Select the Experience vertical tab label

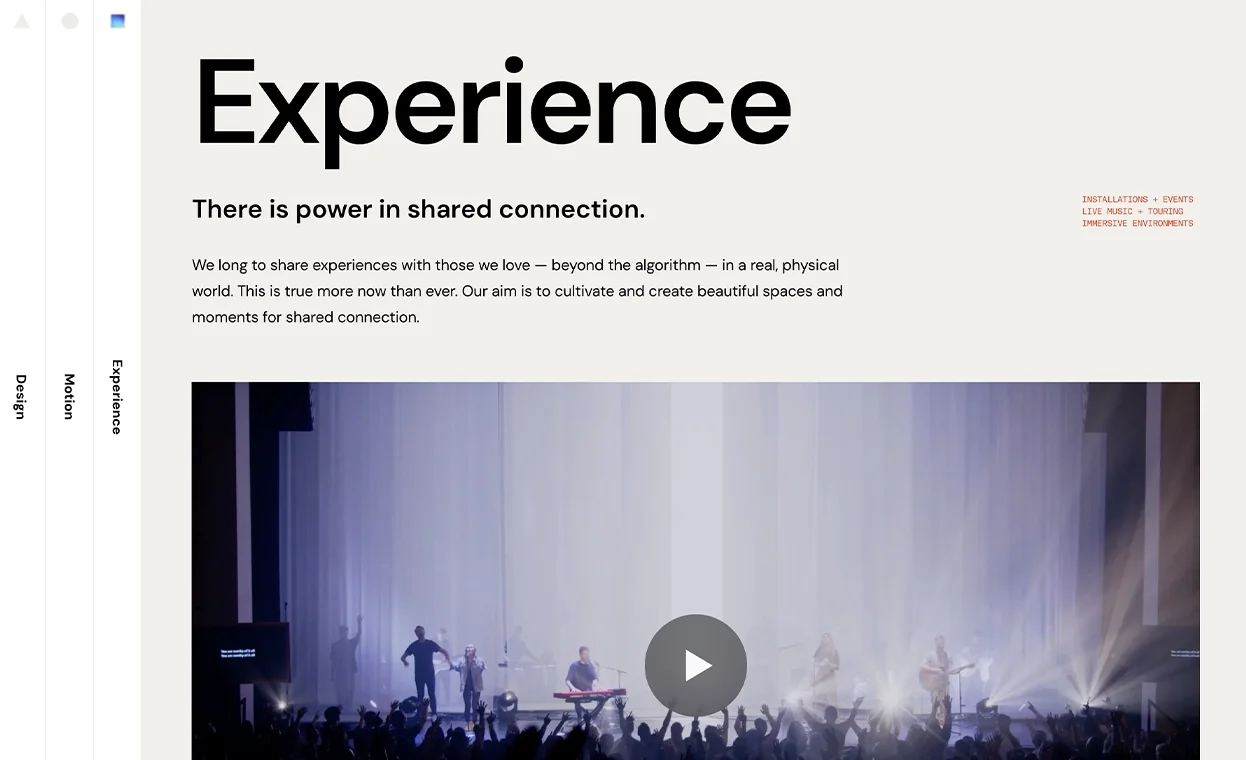point(117,397)
